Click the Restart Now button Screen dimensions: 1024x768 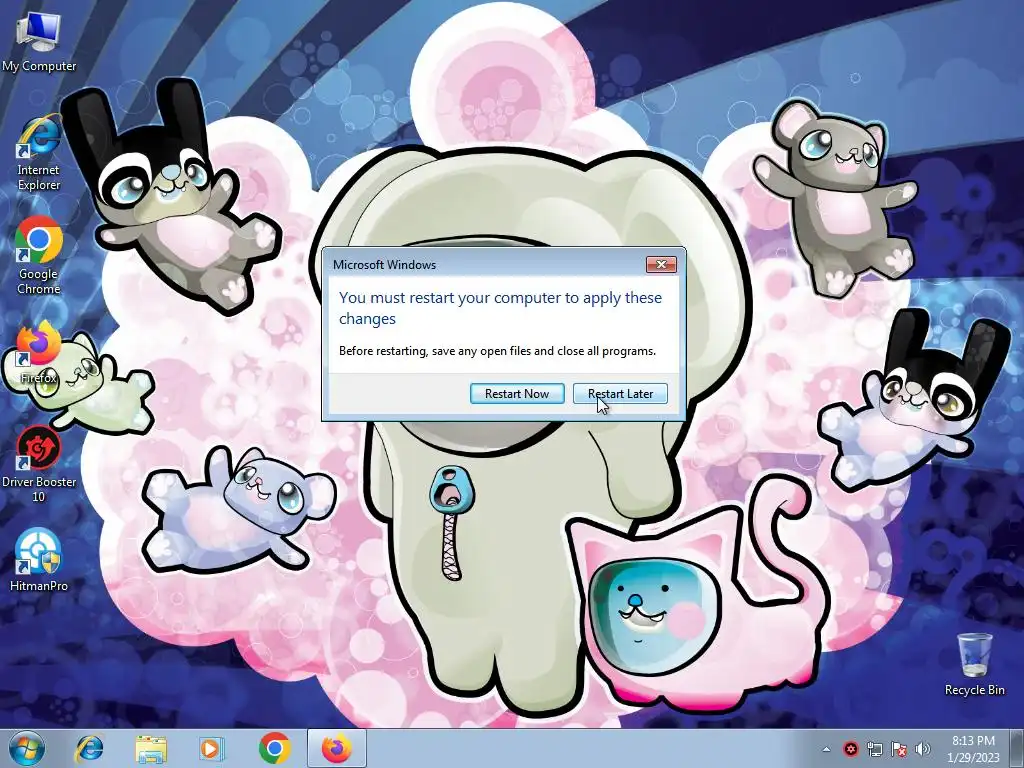click(517, 394)
